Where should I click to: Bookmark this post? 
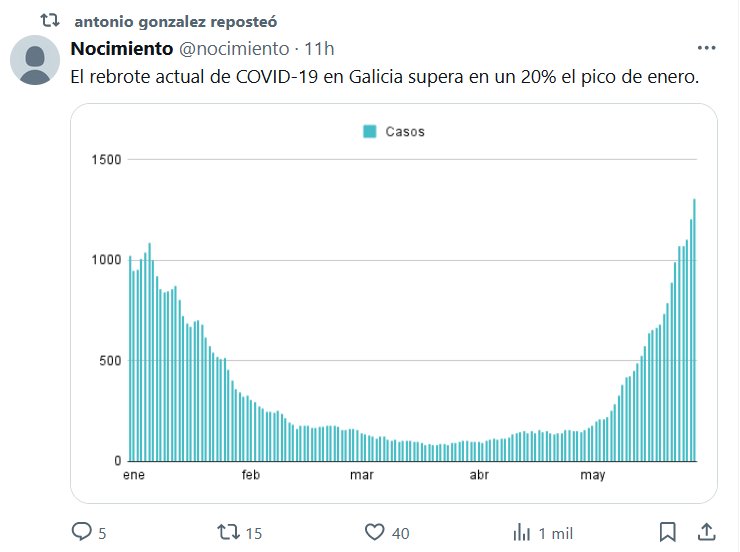point(668,532)
